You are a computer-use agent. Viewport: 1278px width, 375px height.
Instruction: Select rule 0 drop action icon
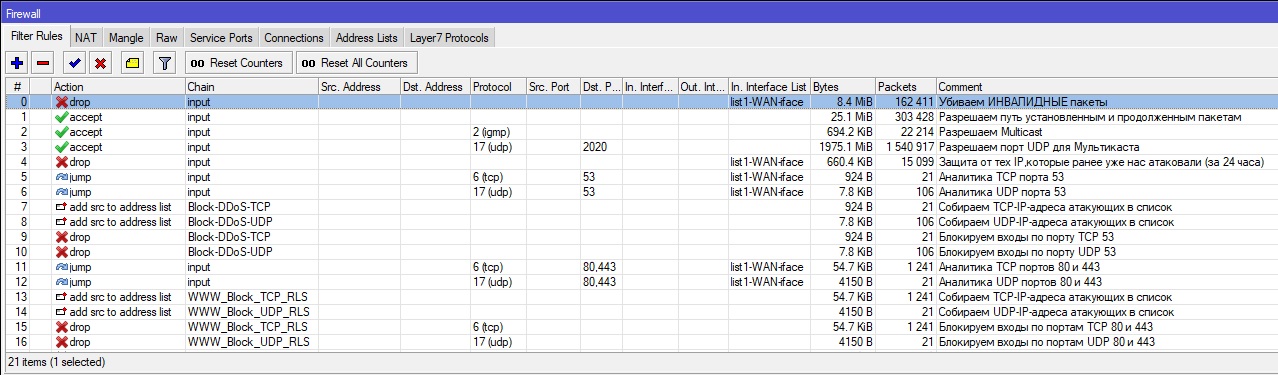tap(61, 102)
